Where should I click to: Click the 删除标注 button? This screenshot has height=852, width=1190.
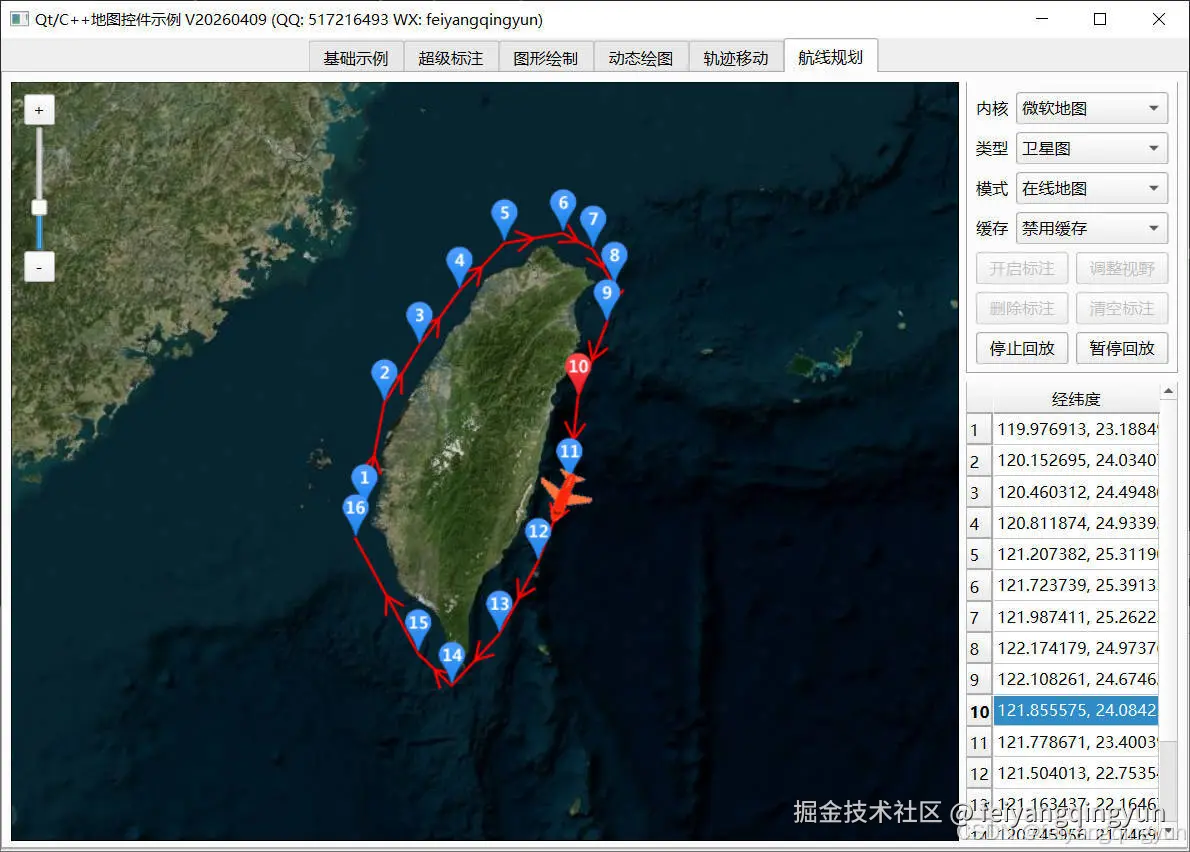coord(1022,308)
